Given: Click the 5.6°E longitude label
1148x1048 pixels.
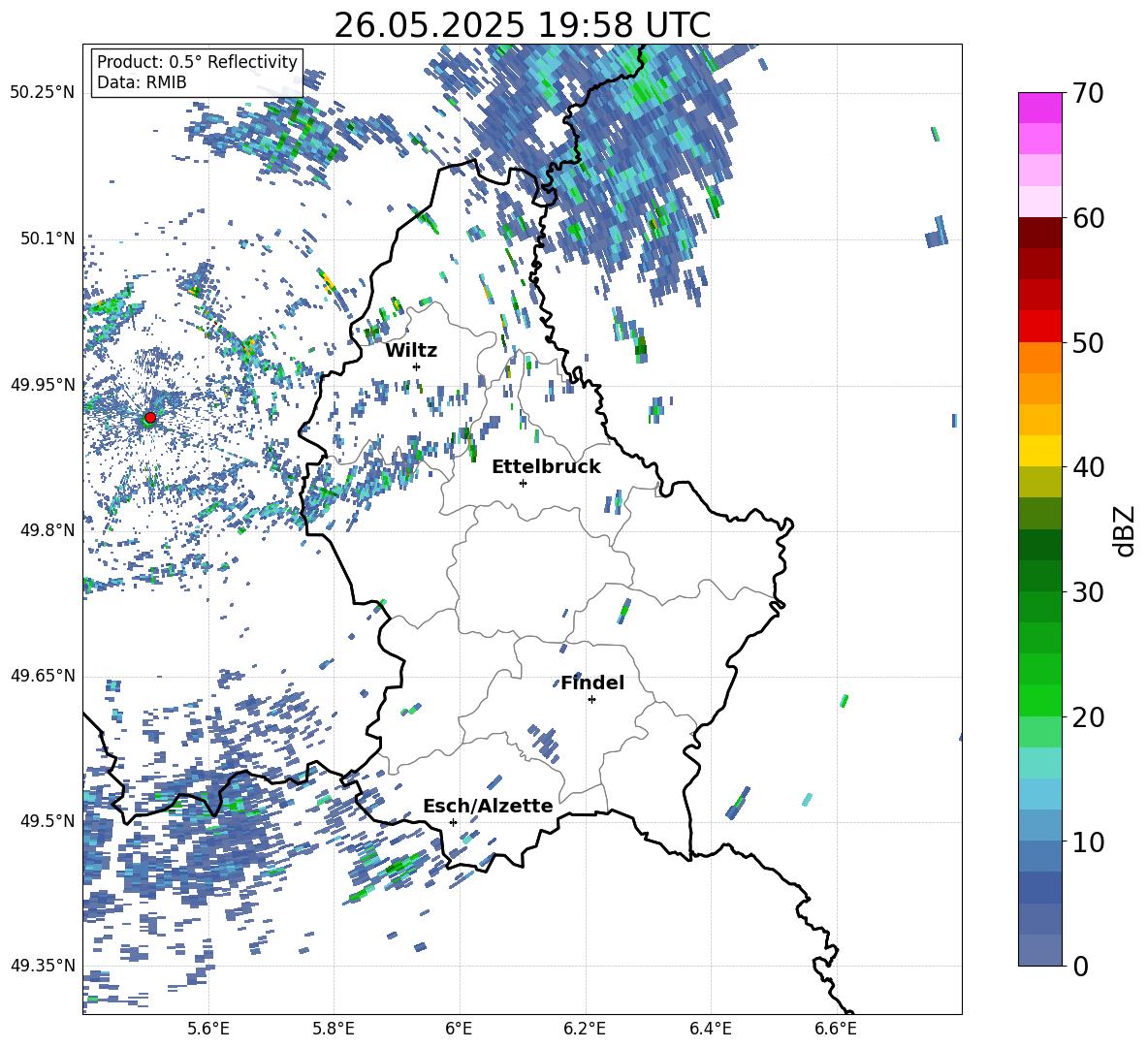Looking at the screenshot, I should tap(208, 1029).
